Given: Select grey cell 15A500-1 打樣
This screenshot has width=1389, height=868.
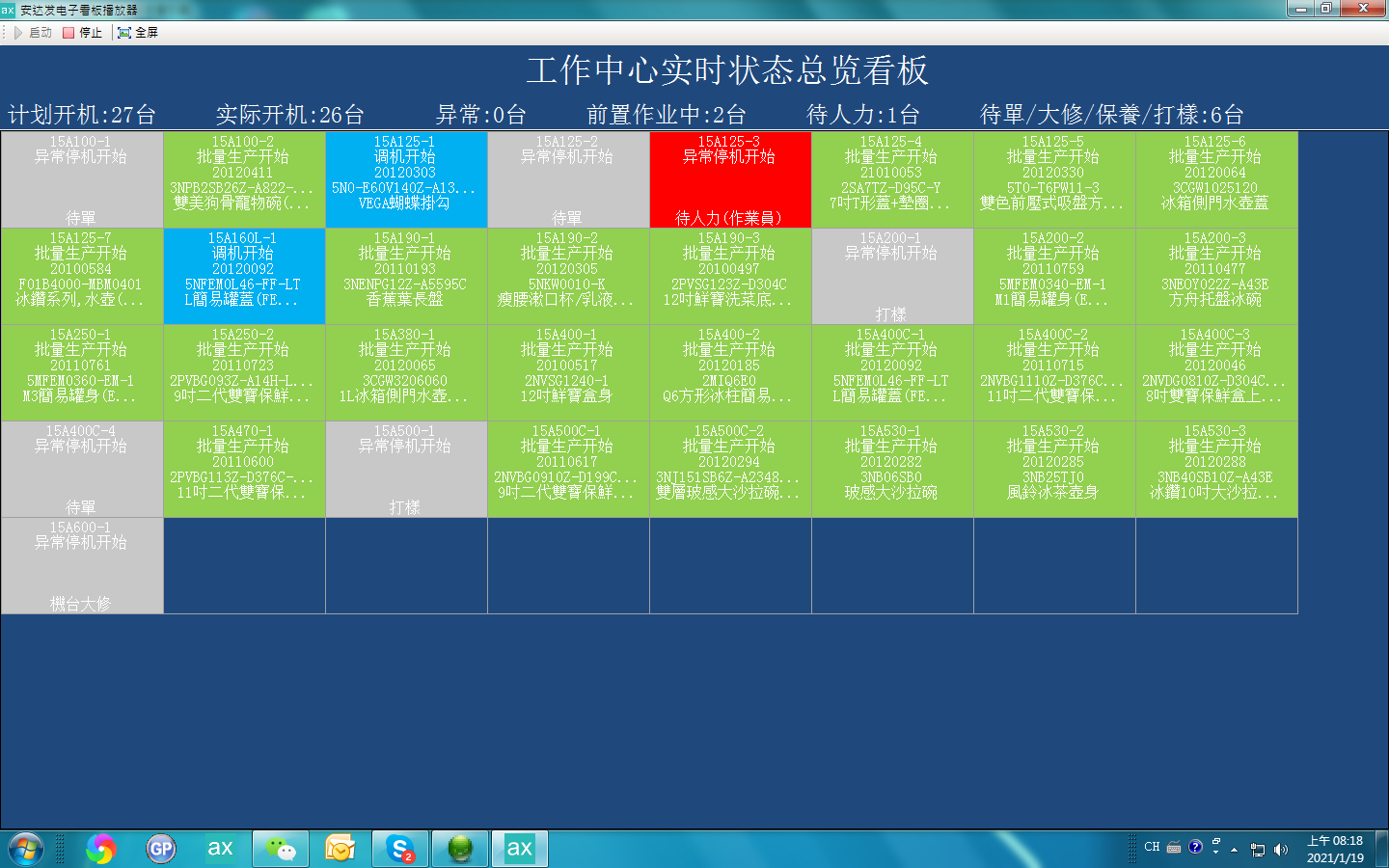Looking at the screenshot, I should point(406,469).
